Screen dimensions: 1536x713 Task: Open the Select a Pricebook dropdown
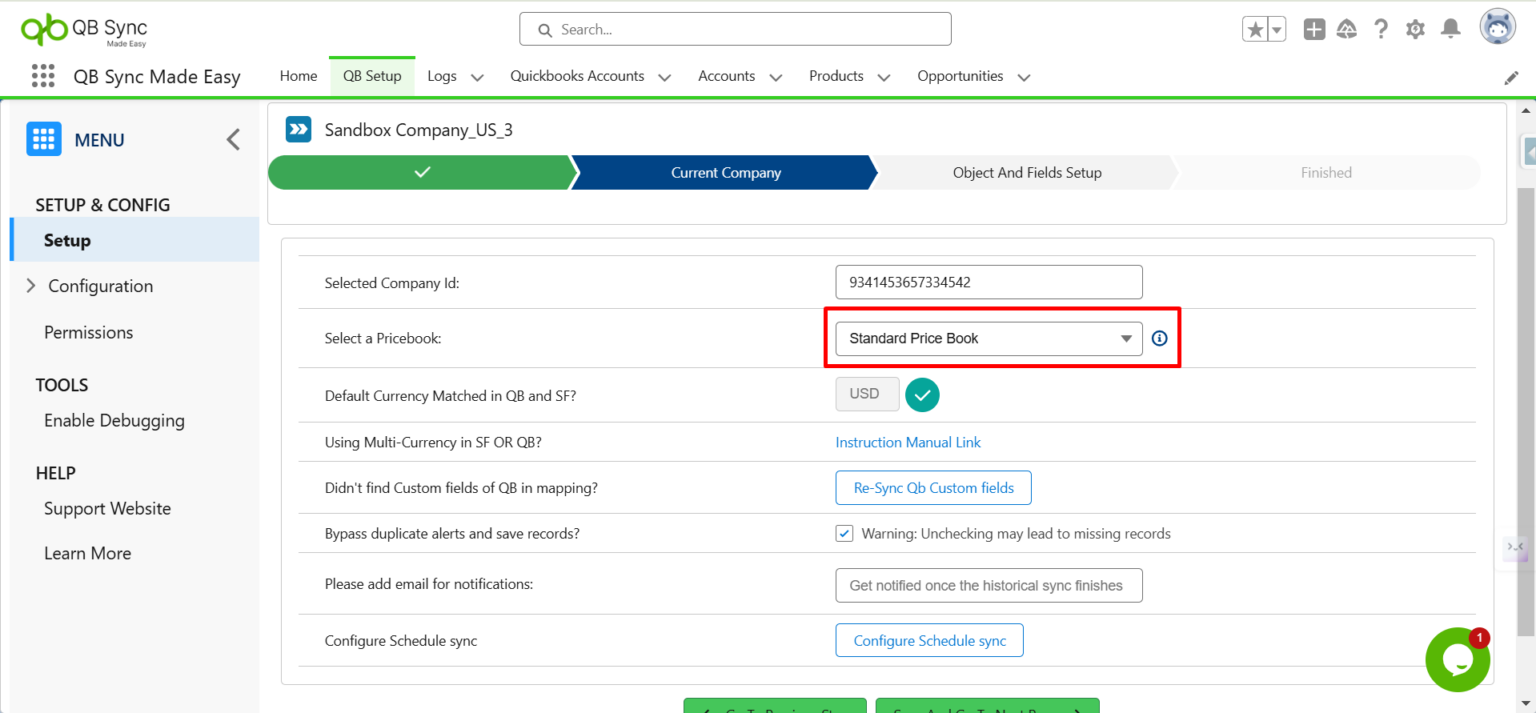coord(988,339)
